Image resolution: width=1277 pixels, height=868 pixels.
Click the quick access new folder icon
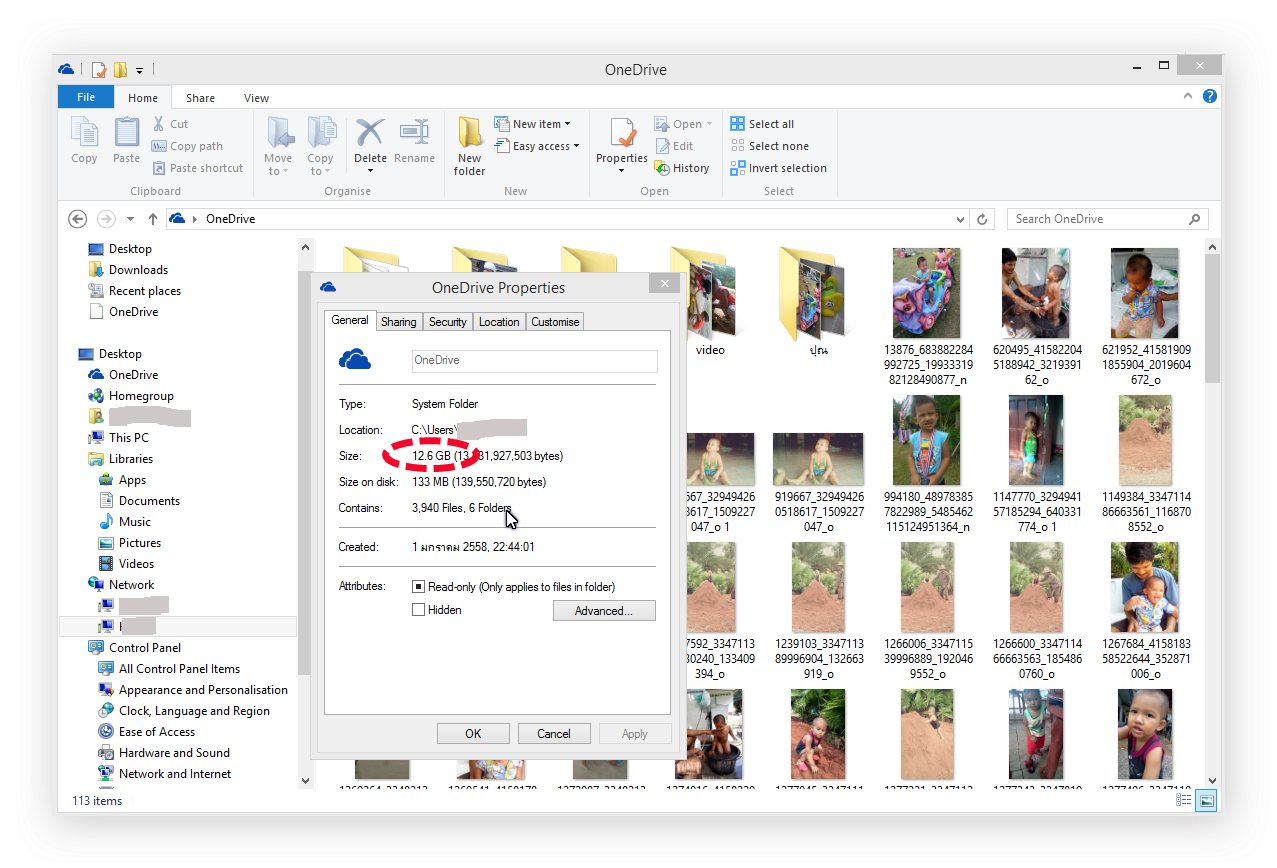pos(120,70)
